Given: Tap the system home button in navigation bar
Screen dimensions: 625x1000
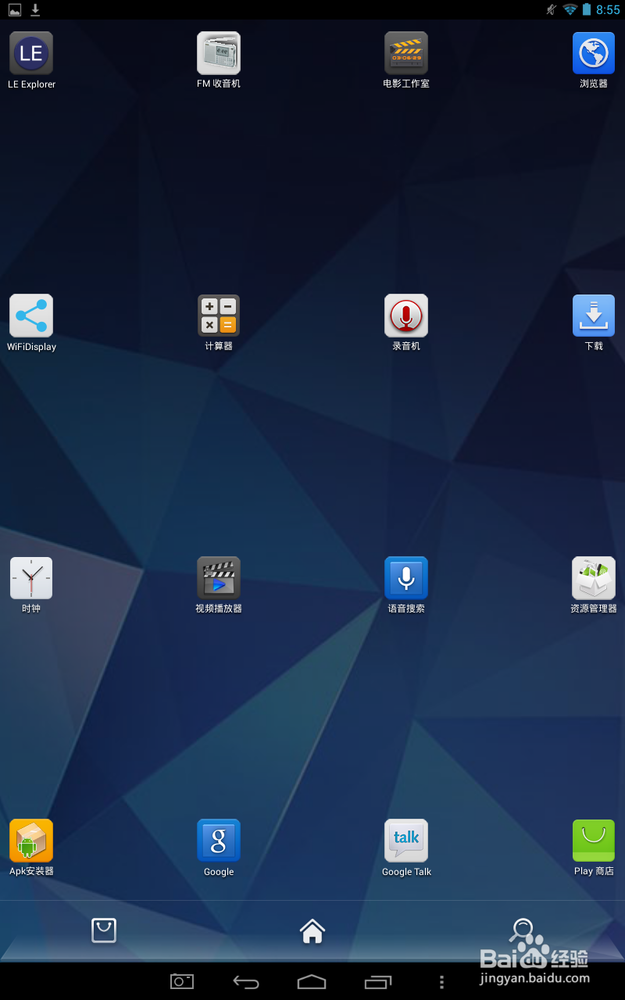Looking at the screenshot, I should (312, 982).
